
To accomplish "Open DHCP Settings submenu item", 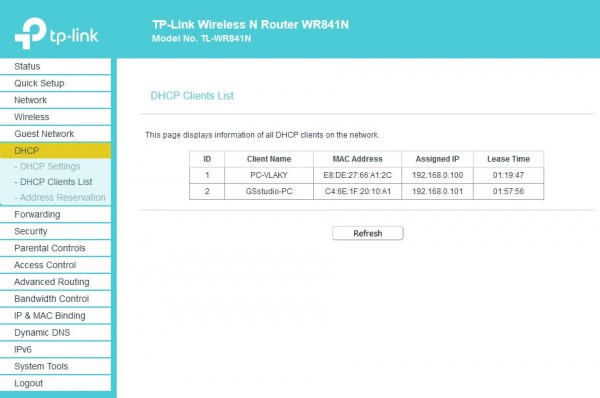I will pos(50,166).
